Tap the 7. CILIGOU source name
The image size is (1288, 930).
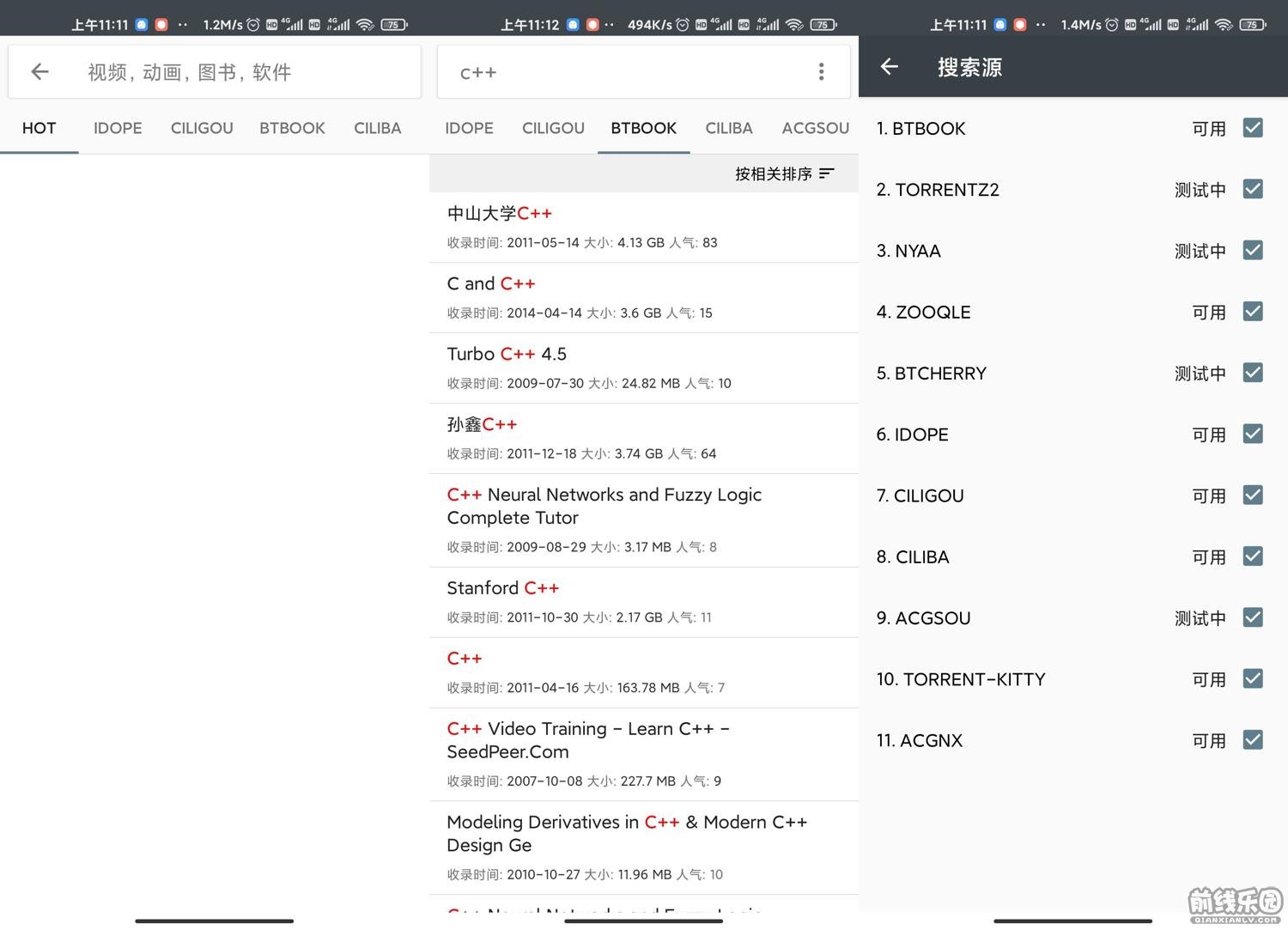click(x=920, y=495)
